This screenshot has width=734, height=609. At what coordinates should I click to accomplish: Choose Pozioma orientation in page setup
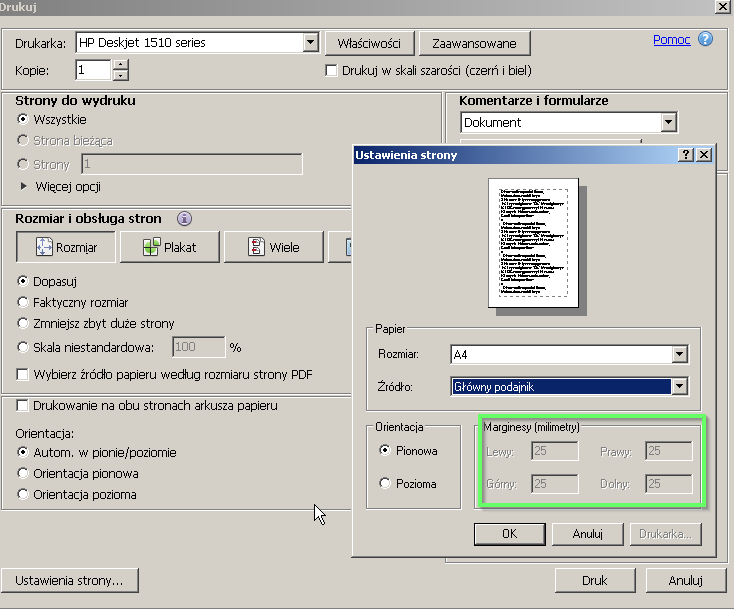point(385,484)
